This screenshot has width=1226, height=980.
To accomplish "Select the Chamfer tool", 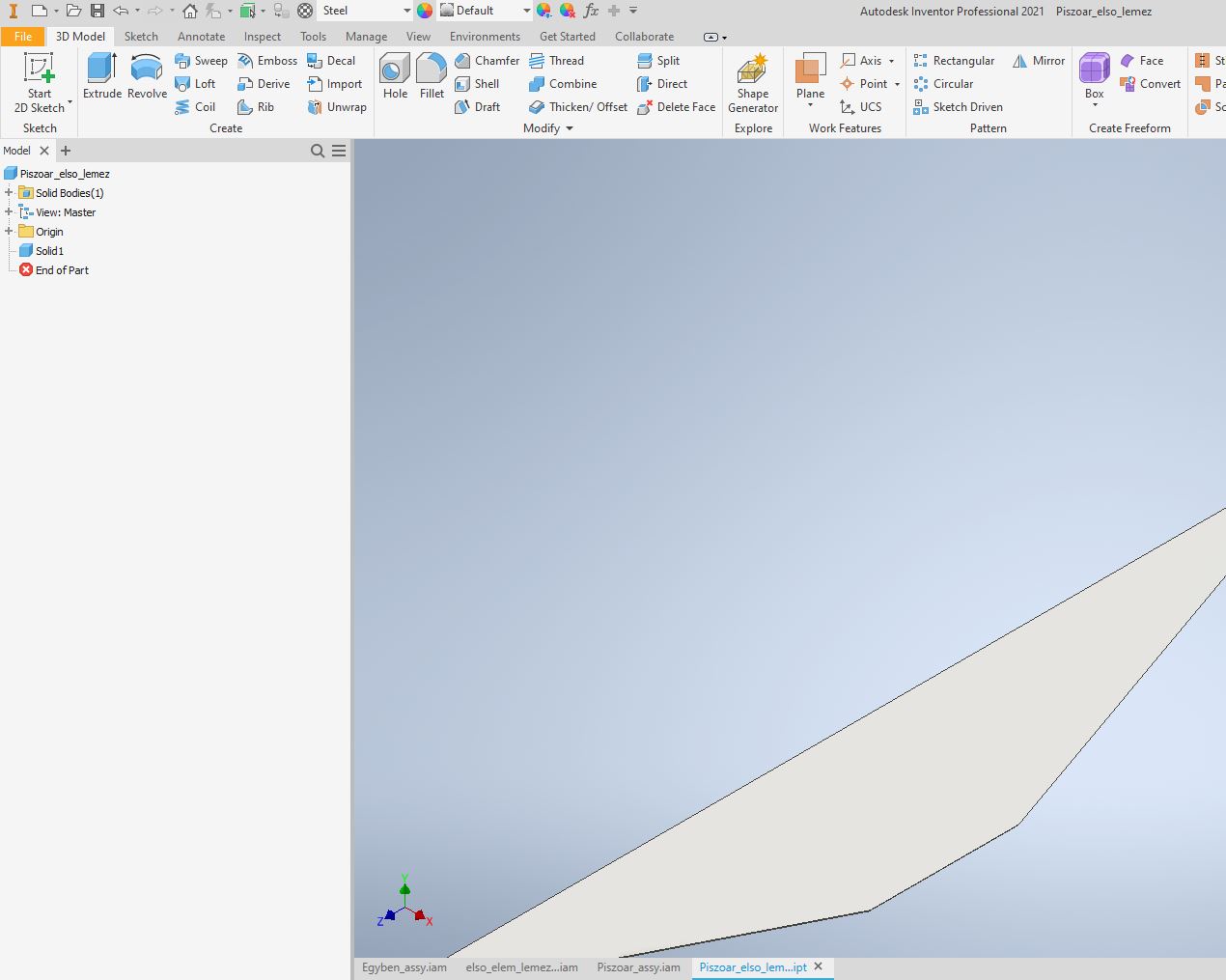I will pyautogui.click(x=488, y=61).
